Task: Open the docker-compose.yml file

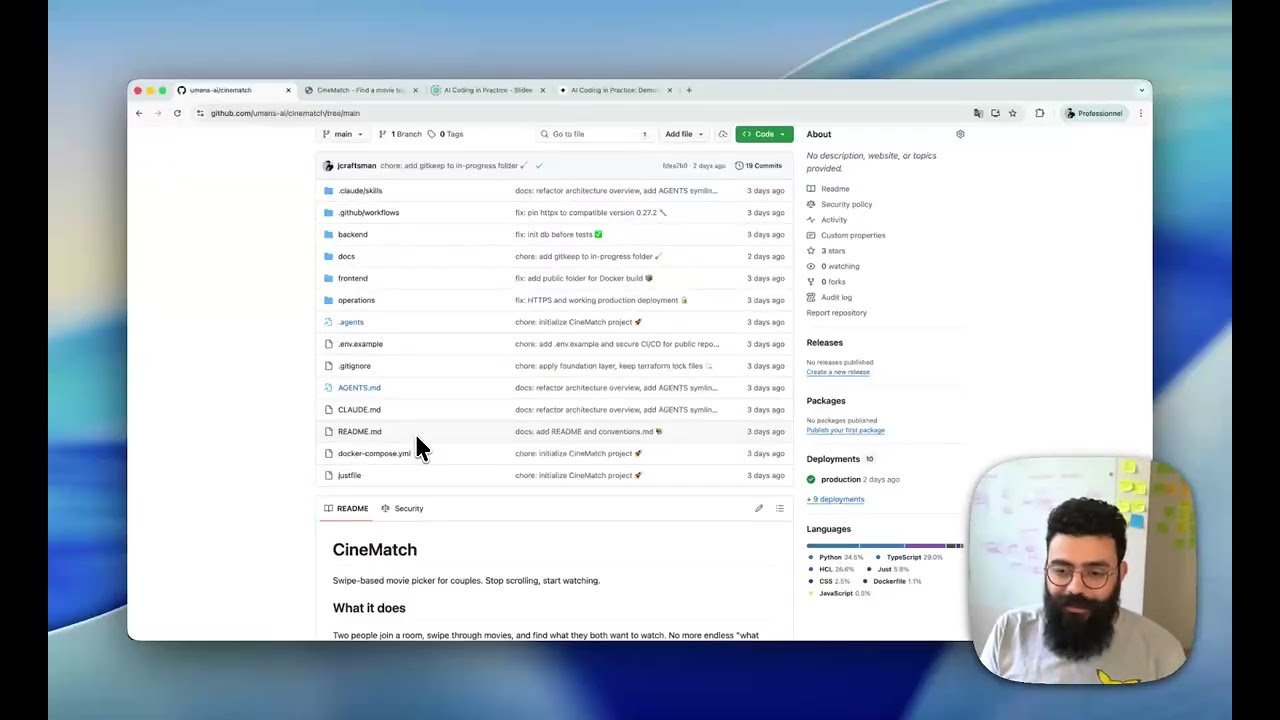Action: 374,454
